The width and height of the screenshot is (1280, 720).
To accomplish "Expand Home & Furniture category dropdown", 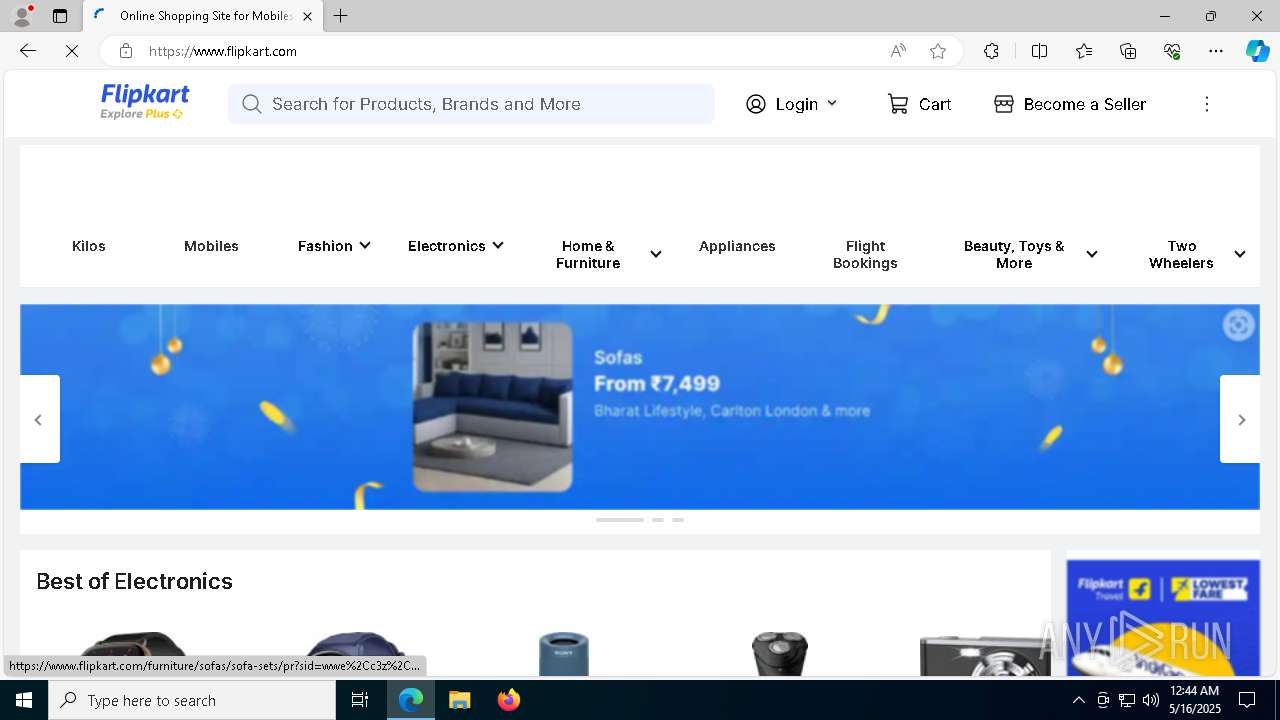I will tap(608, 254).
